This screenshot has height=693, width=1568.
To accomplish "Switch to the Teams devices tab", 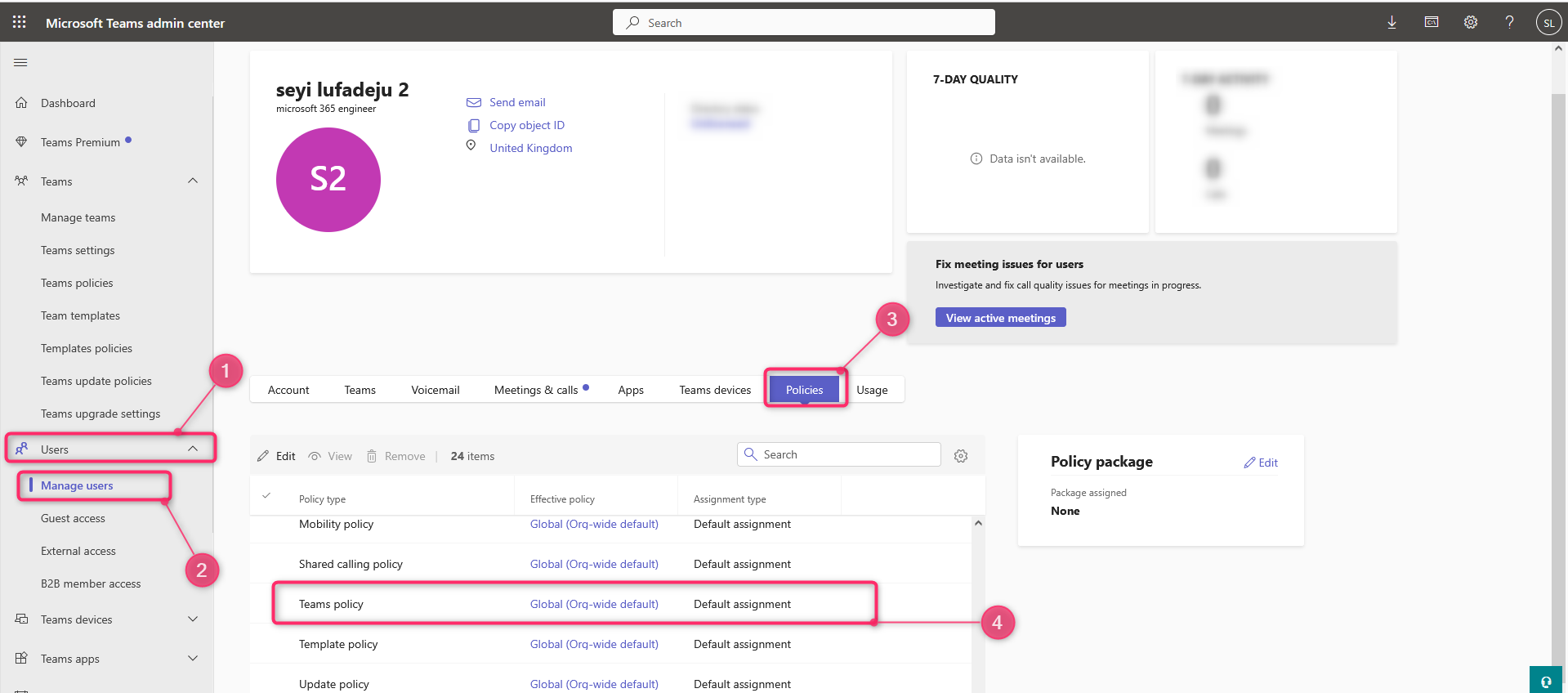I will click(715, 390).
